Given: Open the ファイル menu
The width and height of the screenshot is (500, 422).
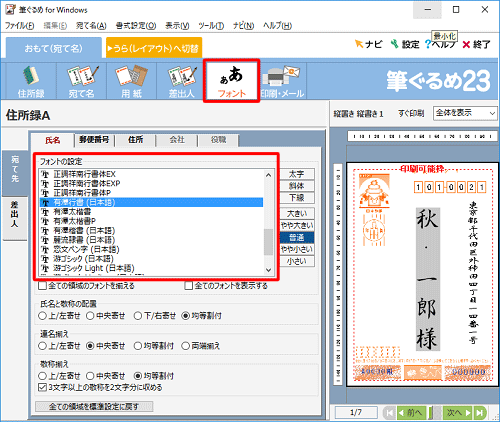Looking at the screenshot, I should [x=20, y=26].
